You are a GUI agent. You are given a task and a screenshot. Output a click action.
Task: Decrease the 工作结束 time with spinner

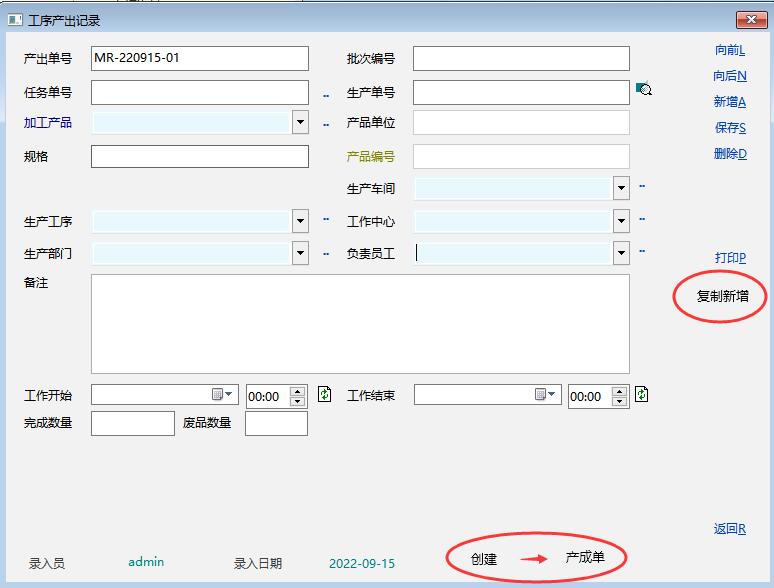point(619,402)
